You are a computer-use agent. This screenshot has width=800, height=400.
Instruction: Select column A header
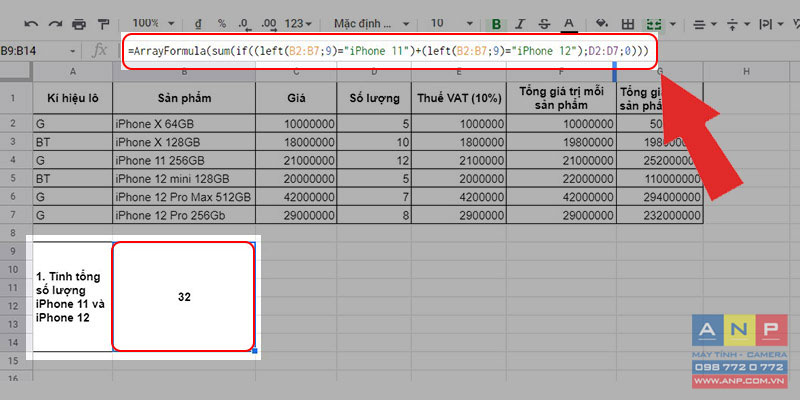tap(72, 72)
